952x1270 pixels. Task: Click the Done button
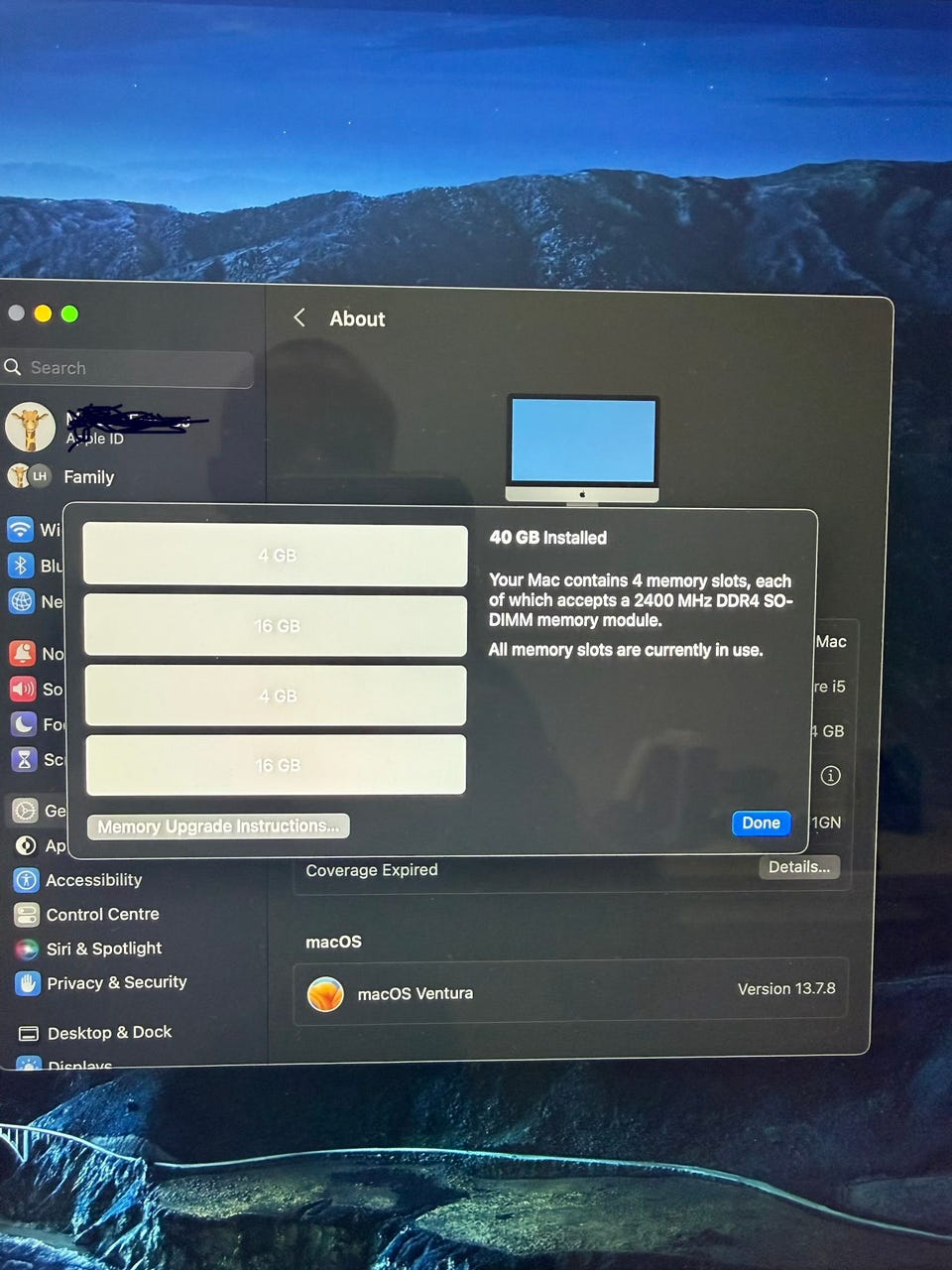click(x=761, y=823)
